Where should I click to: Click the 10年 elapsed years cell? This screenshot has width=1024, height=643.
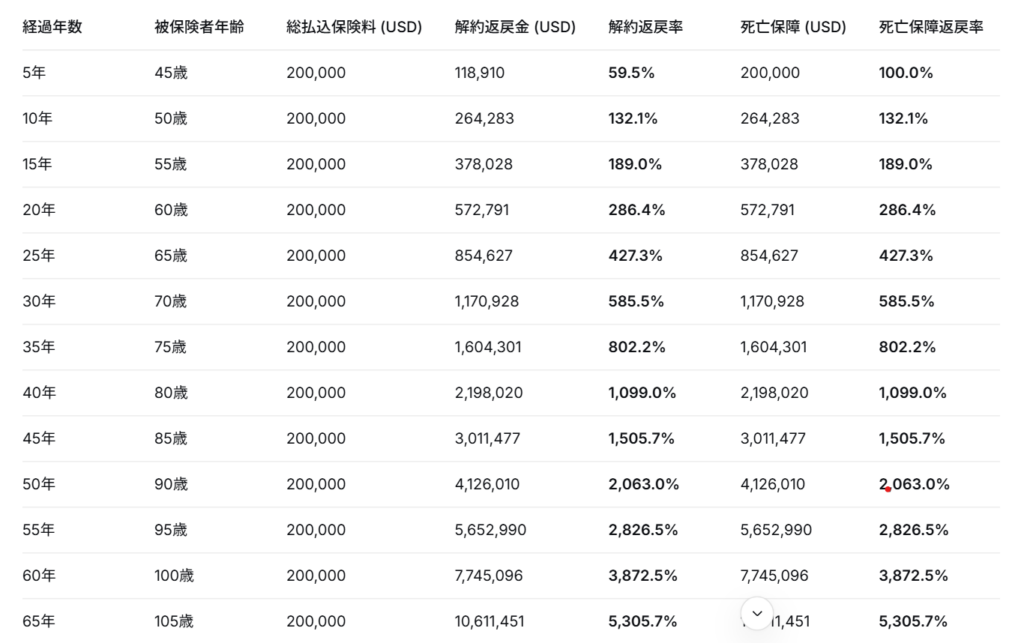[x=38, y=119]
